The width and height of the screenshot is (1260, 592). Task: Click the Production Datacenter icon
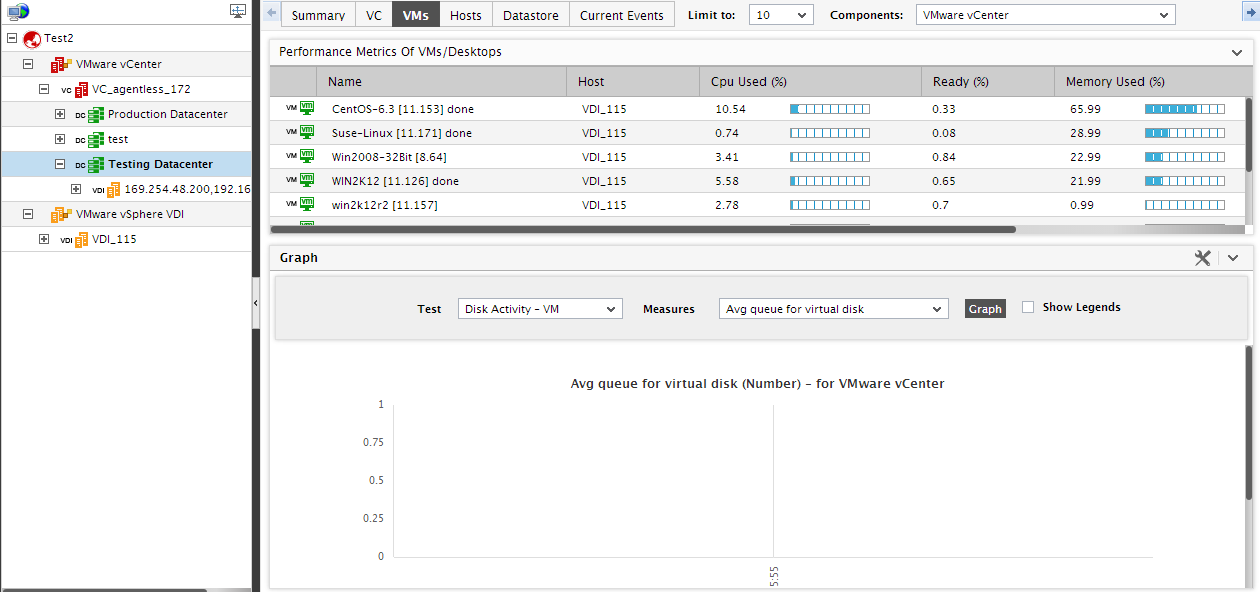click(x=96, y=114)
